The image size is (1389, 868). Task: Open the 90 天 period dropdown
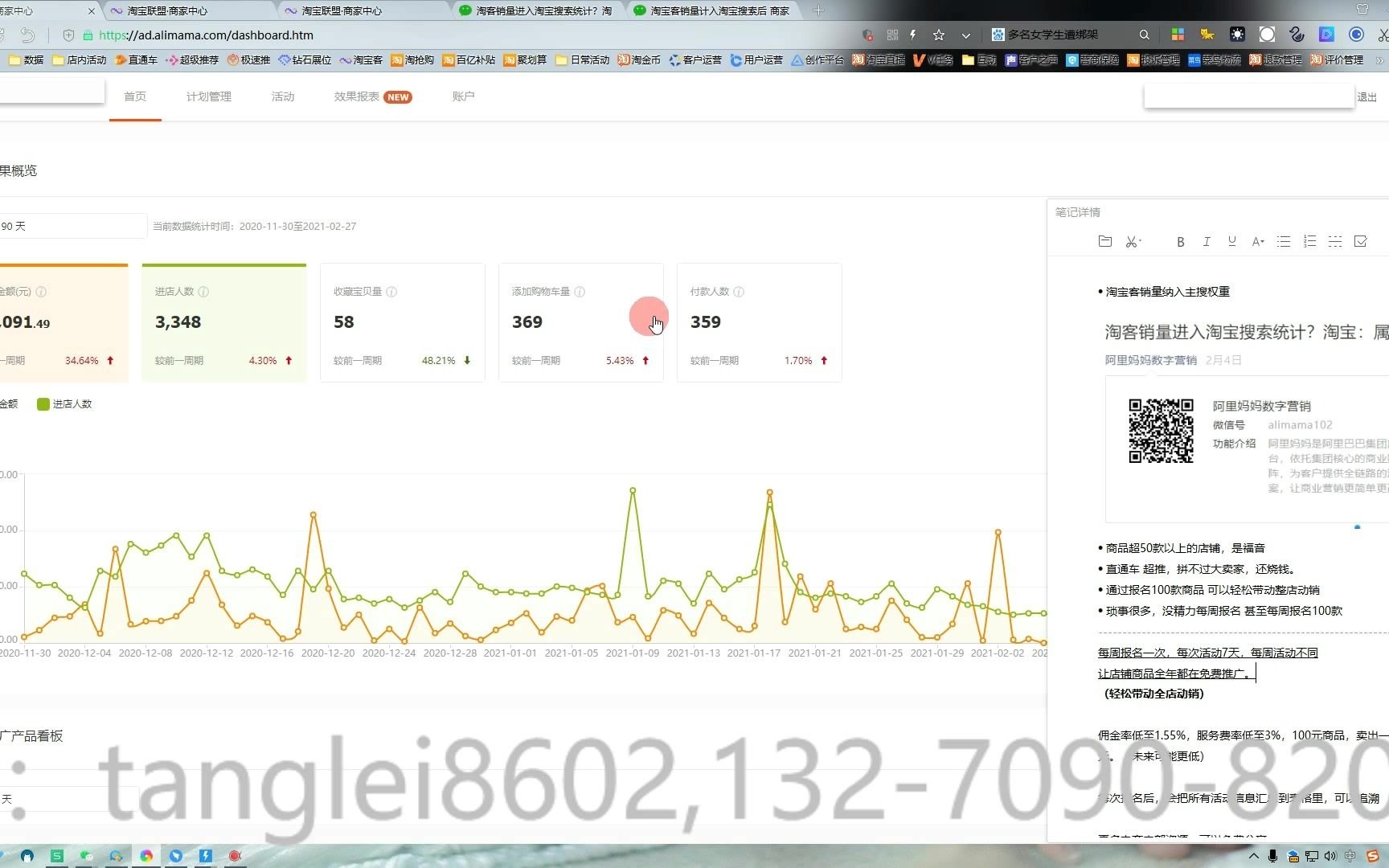tap(72, 226)
